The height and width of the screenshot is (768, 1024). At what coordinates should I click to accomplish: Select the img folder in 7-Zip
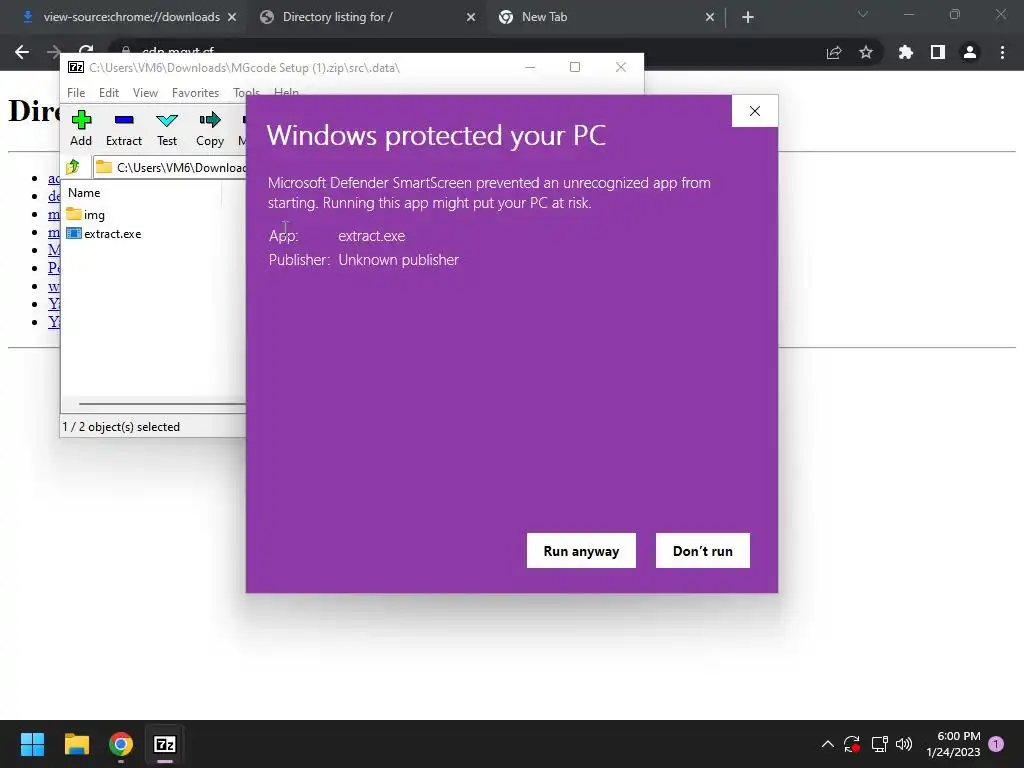86,214
